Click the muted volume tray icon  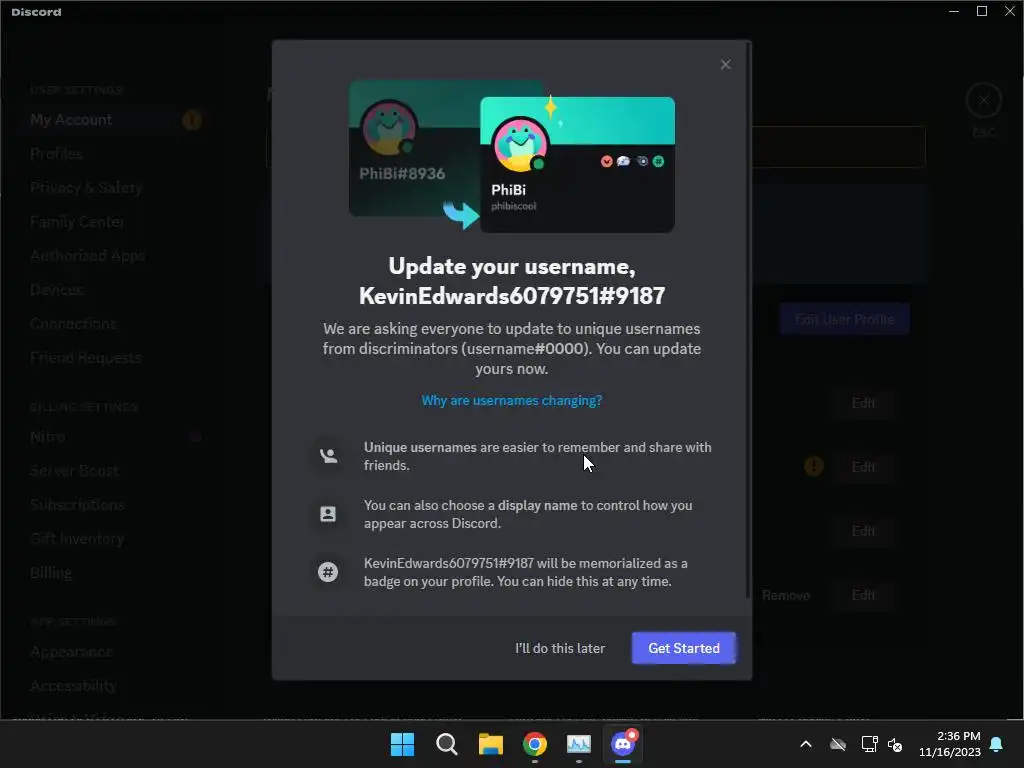tap(895, 744)
